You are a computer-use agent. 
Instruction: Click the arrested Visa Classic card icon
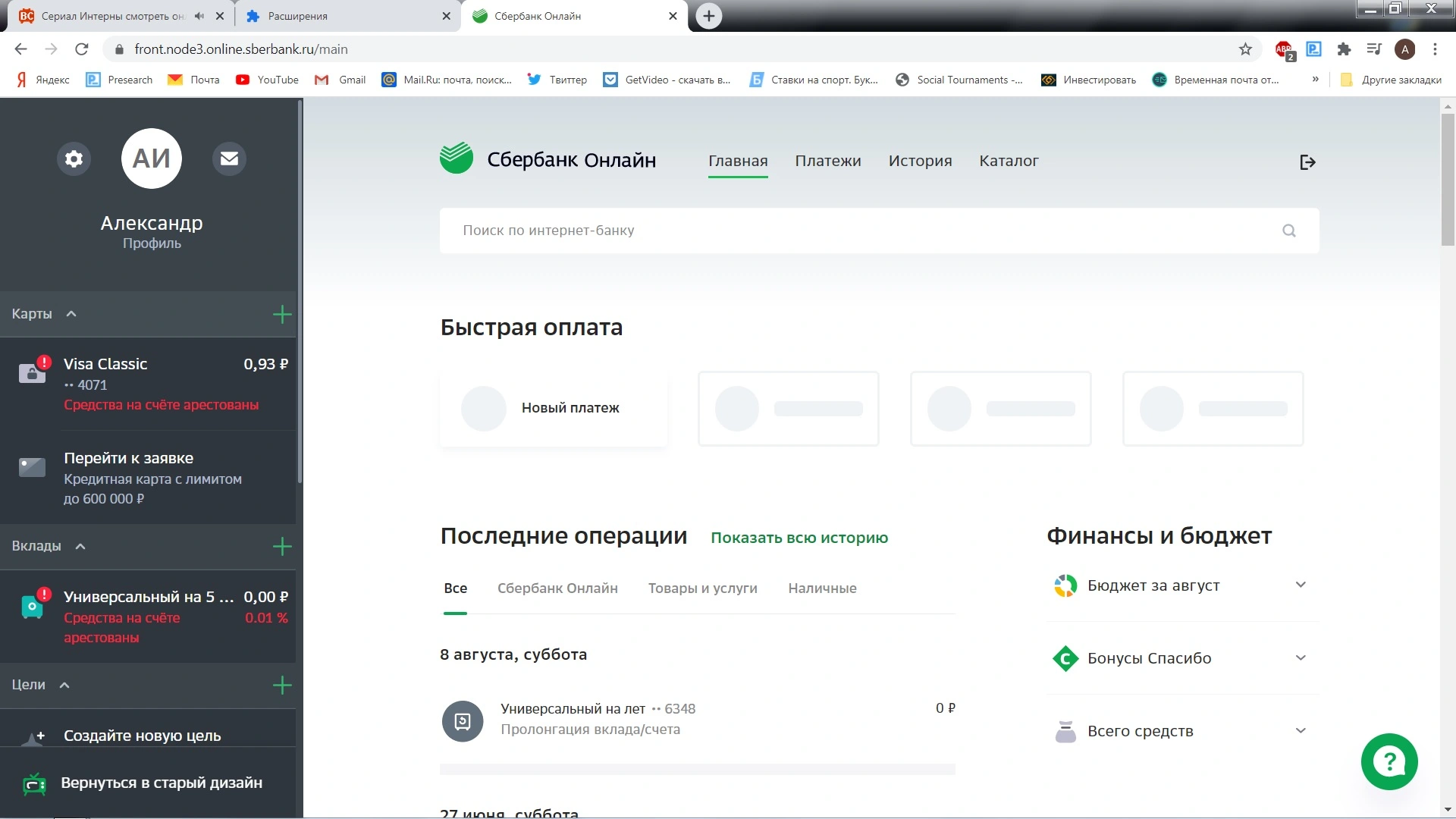33,372
